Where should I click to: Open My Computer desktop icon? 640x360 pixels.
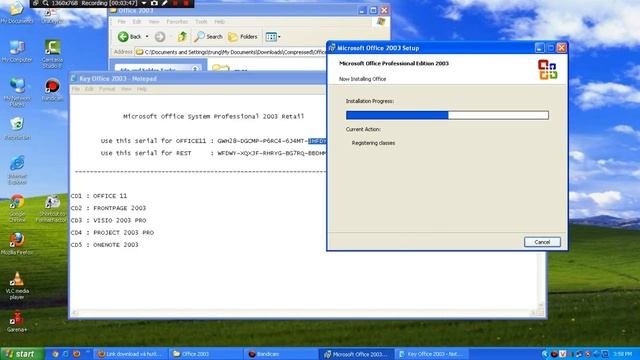tap(17, 51)
